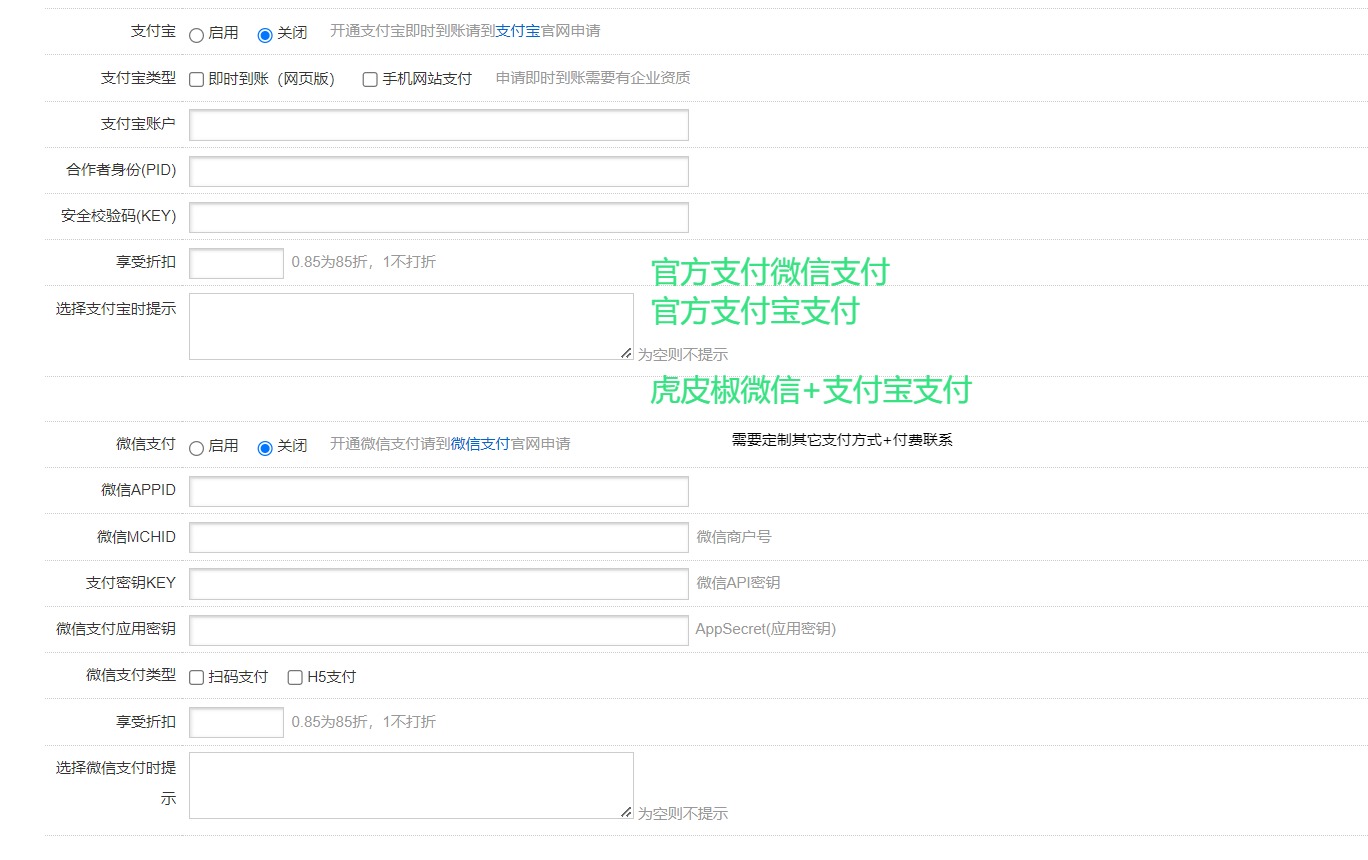The width and height of the screenshot is (1368, 860).
Task: Click the 支付宝账户 input field
Action: (438, 125)
